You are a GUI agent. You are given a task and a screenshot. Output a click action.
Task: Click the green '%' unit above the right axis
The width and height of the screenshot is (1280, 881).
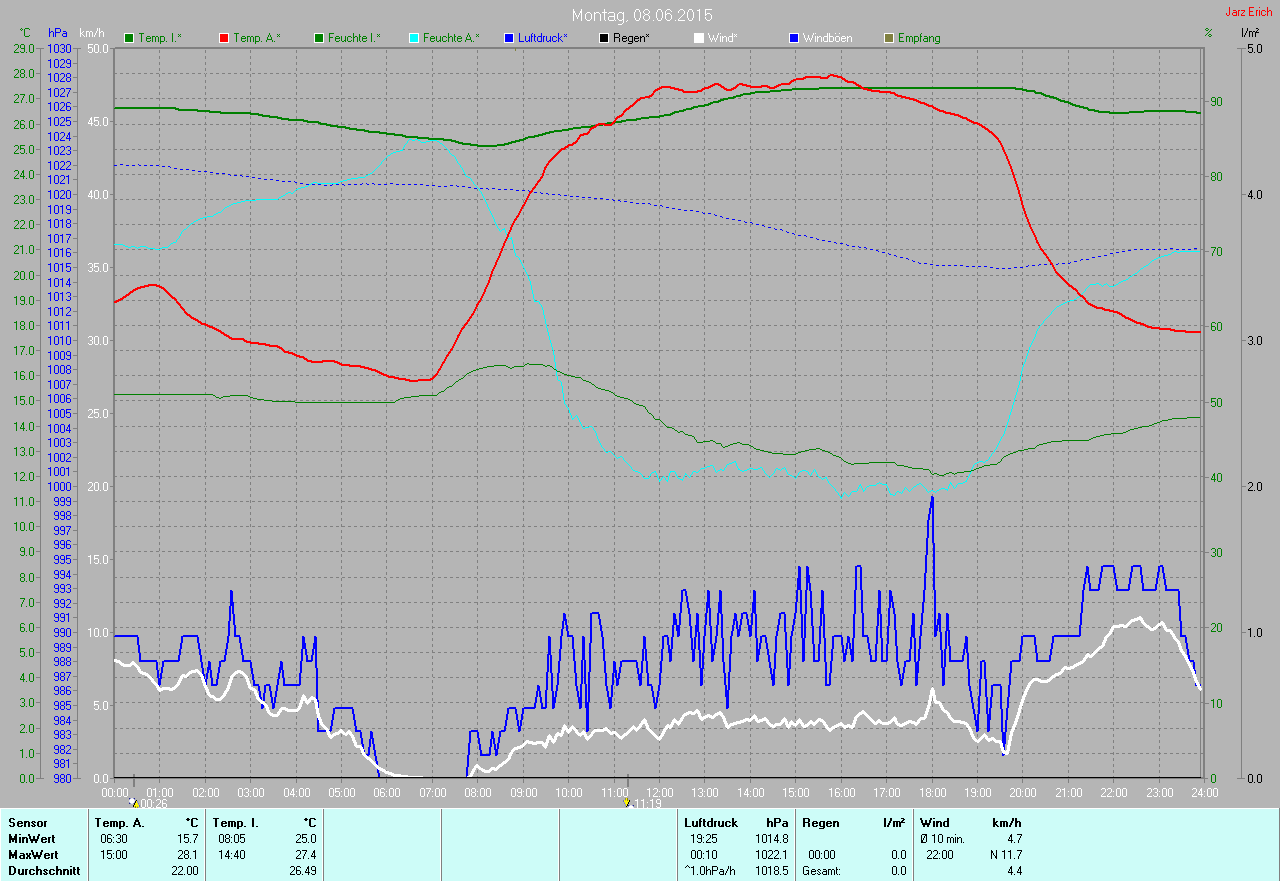1208,33
